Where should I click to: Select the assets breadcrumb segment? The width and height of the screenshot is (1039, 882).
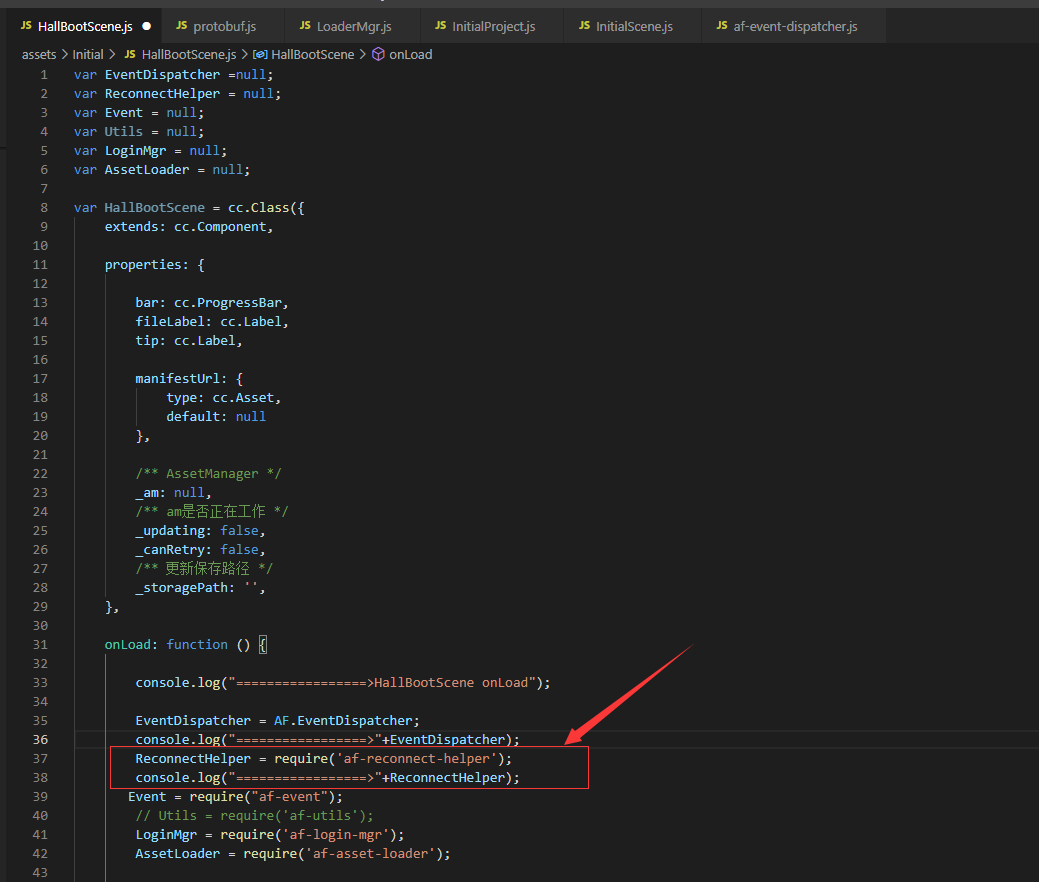[39, 54]
